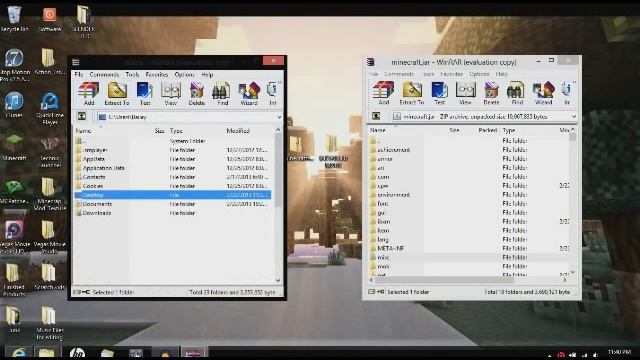Open Commands menu in minecraft.jar window

[399, 74]
